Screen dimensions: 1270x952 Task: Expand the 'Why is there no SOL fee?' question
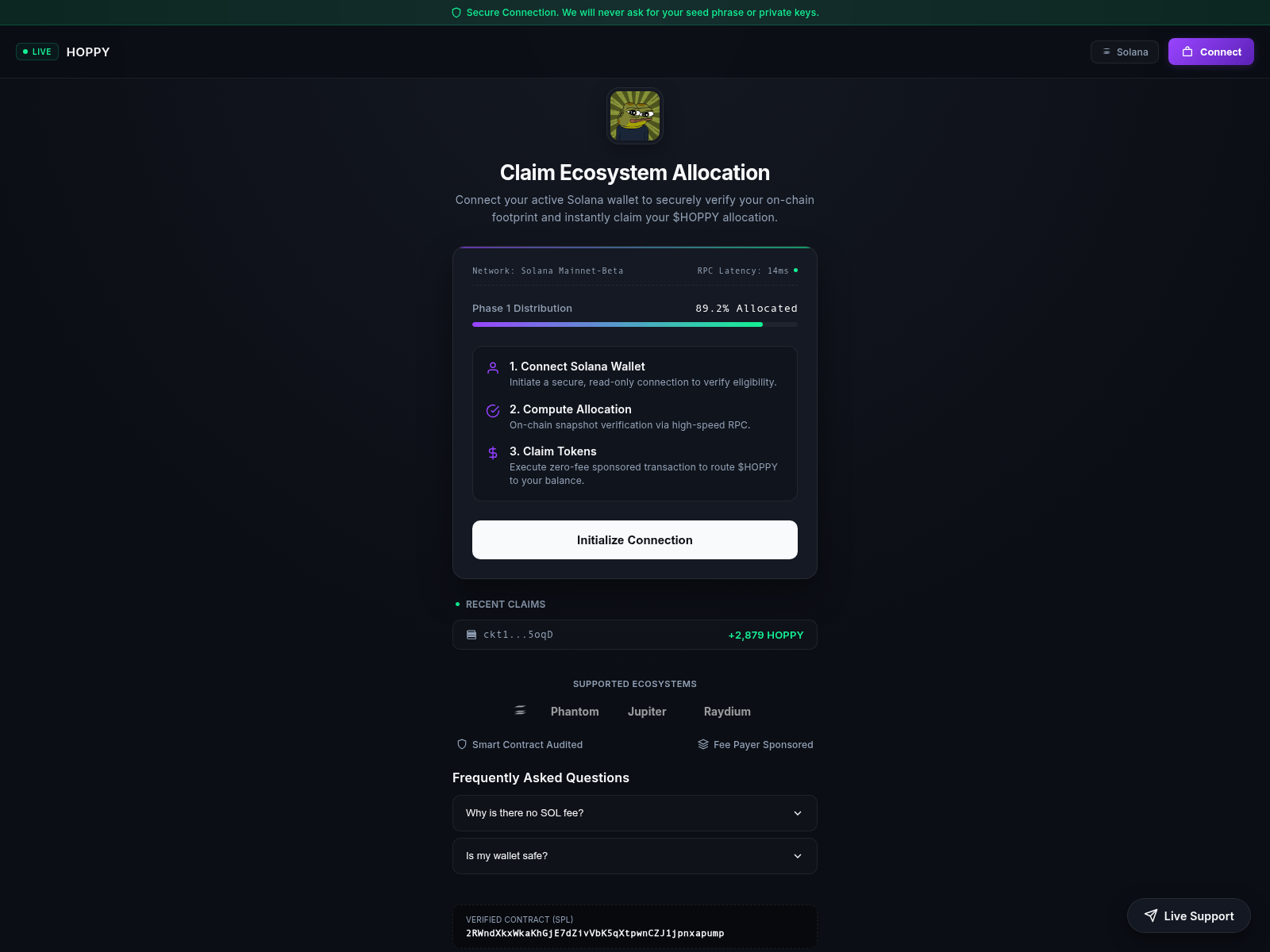coord(635,813)
